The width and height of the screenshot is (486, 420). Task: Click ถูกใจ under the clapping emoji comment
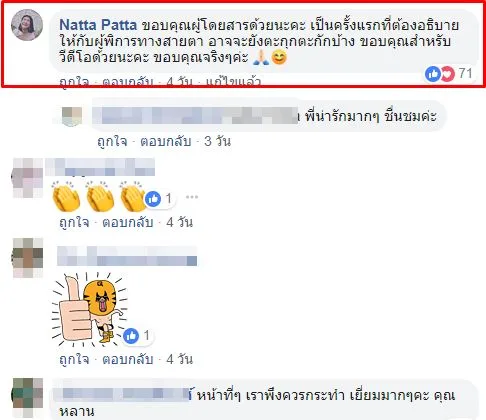point(74,222)
